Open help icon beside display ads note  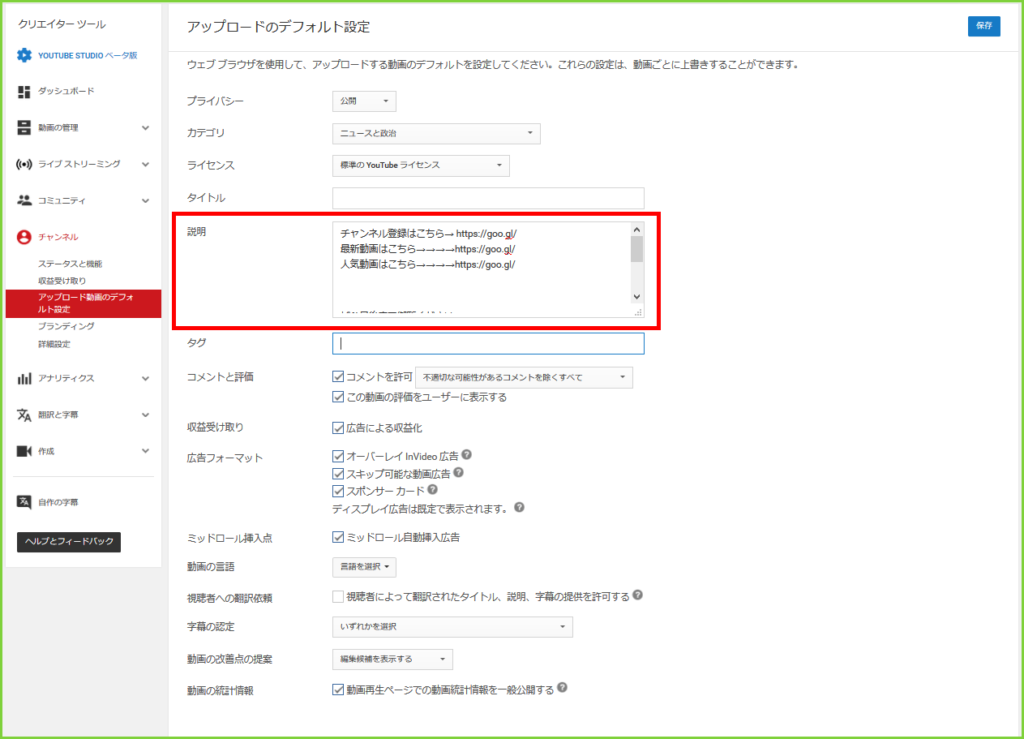[x=519, y=507]
